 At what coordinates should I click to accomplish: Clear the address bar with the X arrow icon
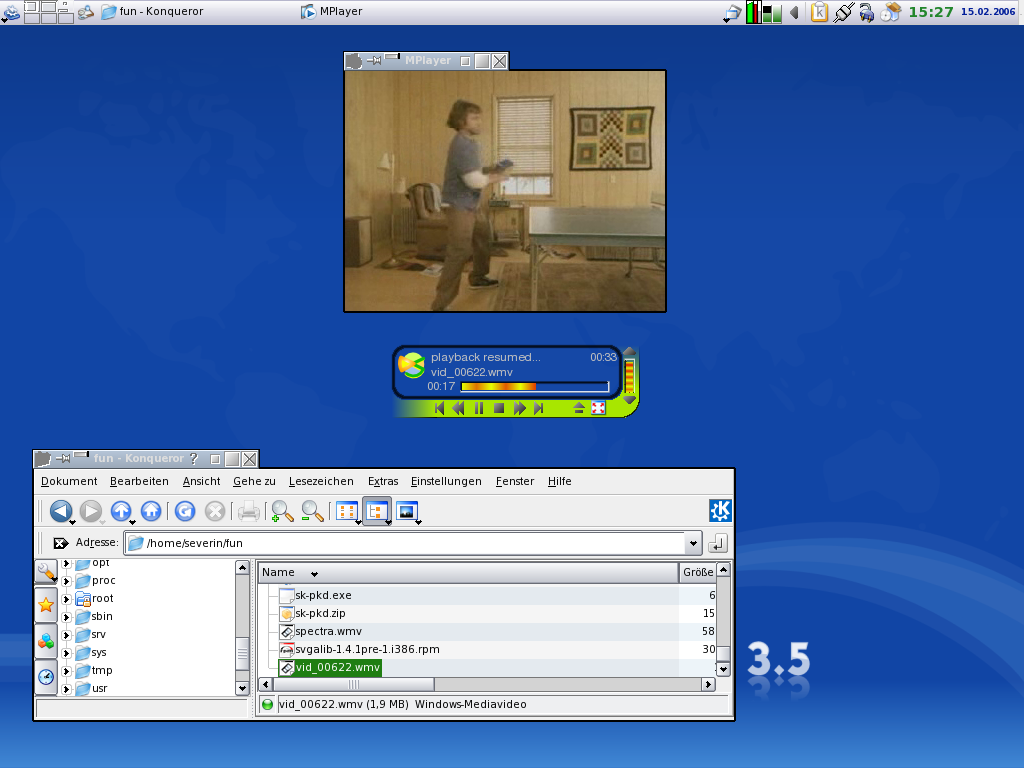[x=61, y=543]
